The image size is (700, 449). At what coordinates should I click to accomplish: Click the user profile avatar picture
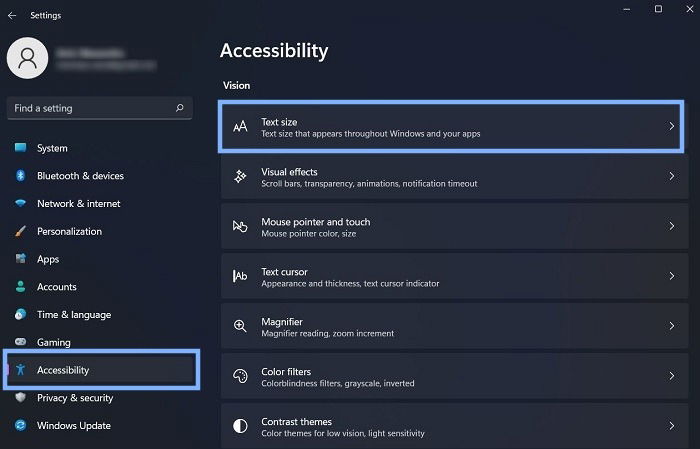pyautogui.click(x=28, y=58)
